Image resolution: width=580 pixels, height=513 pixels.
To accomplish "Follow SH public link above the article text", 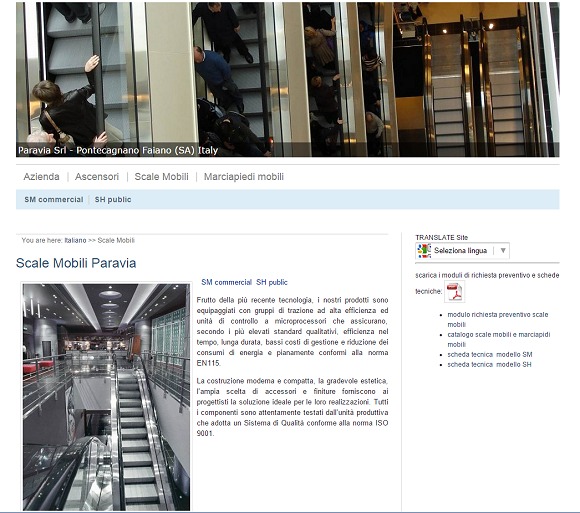I will pyautogui.click(x=272, y=282).
